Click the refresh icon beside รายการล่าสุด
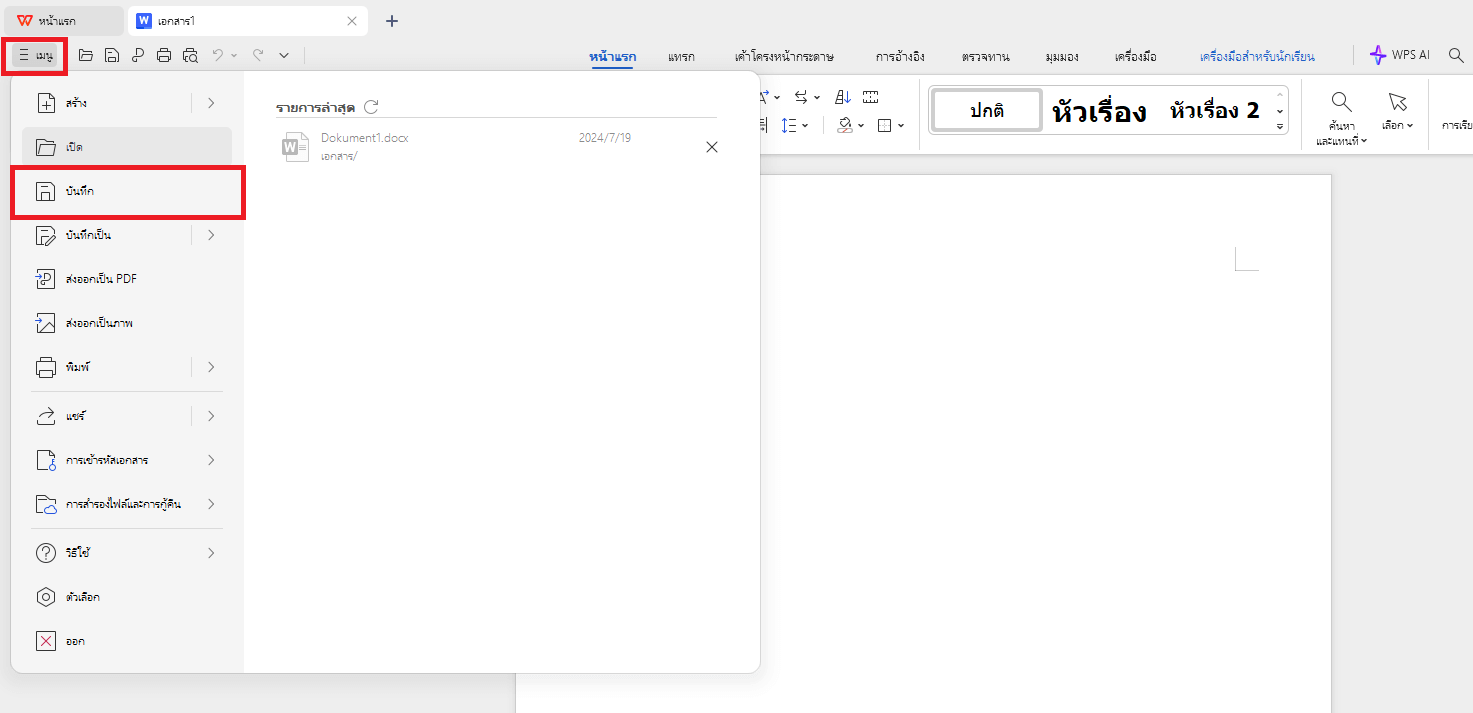Viewport: 1473px width, 713px height. tap(371, 107)
